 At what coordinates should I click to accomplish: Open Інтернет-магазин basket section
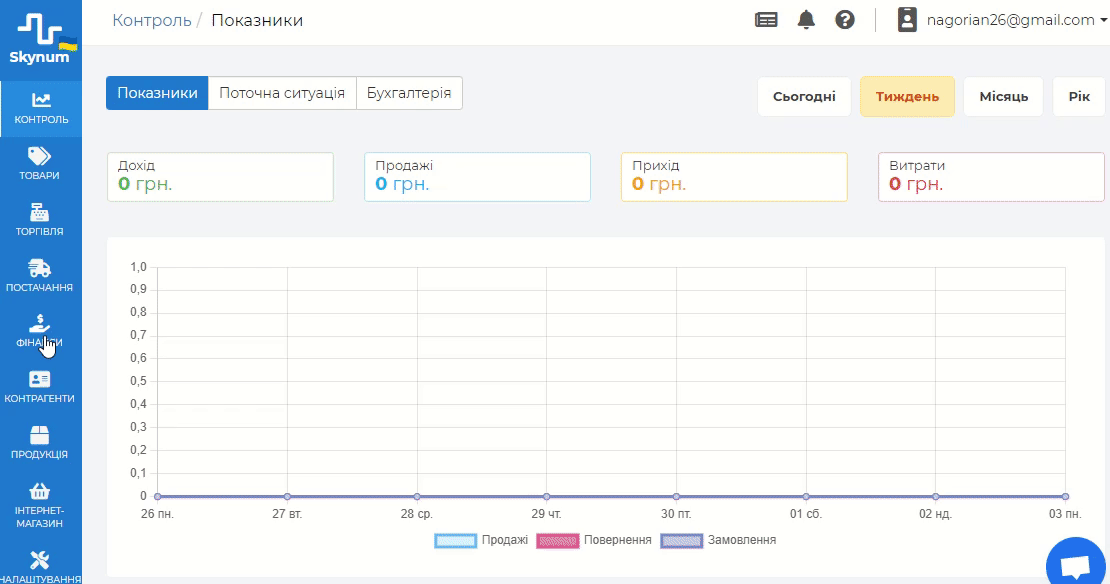[x=40, y=492]
